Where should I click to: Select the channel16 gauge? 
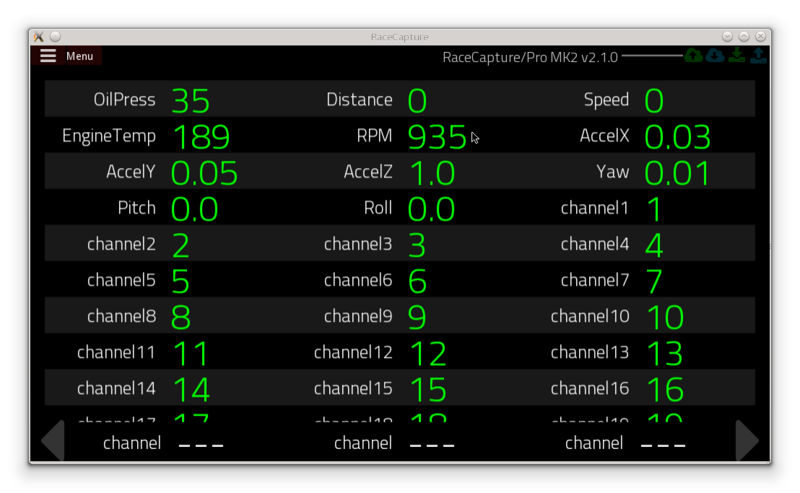(637, 389)
